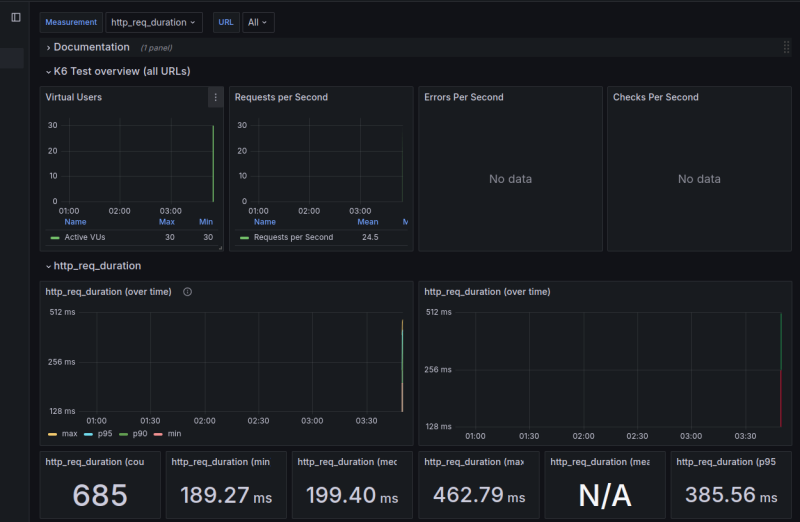The width and height of the screenshot is (800, 522).
Task: Click the Requests per Second panel title
Action: pyautogui.click(x=281, y=97)
